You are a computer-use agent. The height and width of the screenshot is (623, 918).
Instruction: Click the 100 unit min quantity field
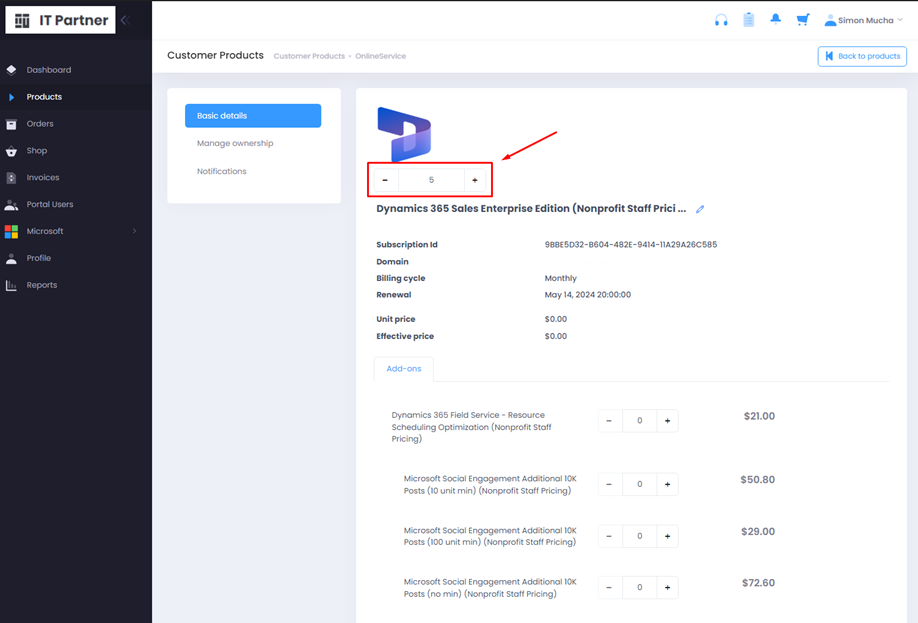coord(639,536)
